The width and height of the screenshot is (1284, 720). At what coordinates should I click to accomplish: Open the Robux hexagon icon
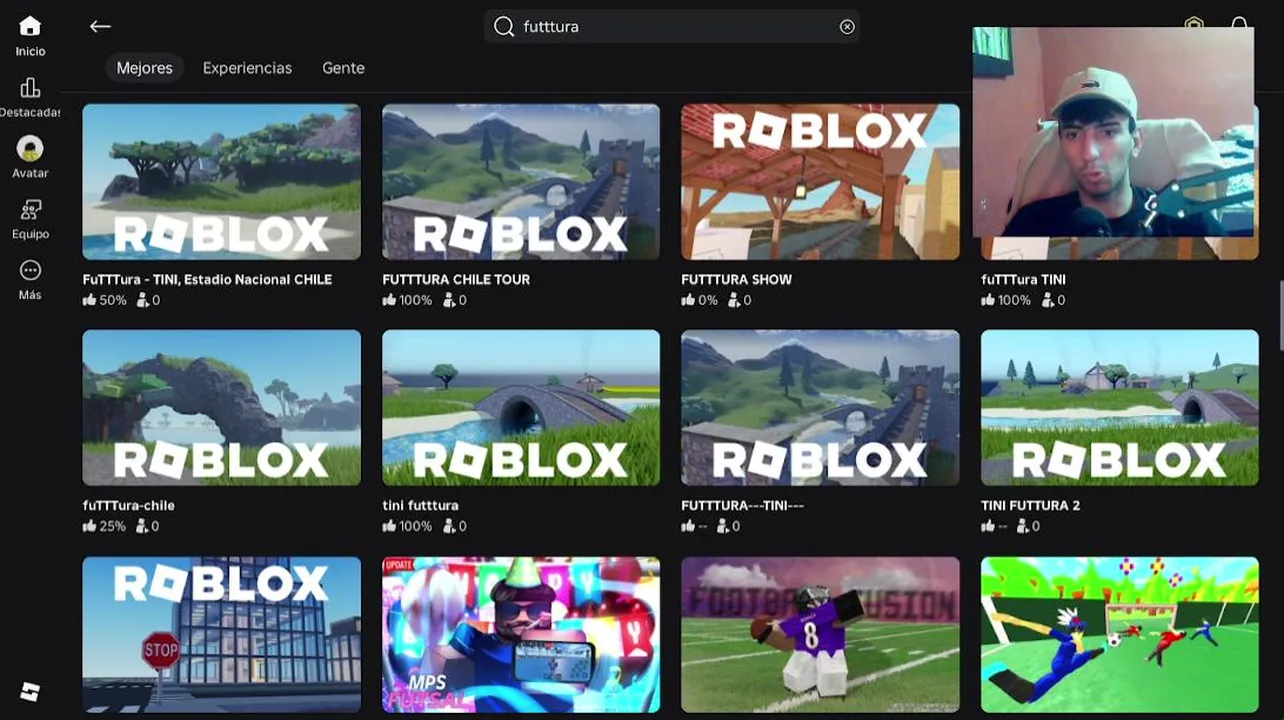coord(1194,22)
